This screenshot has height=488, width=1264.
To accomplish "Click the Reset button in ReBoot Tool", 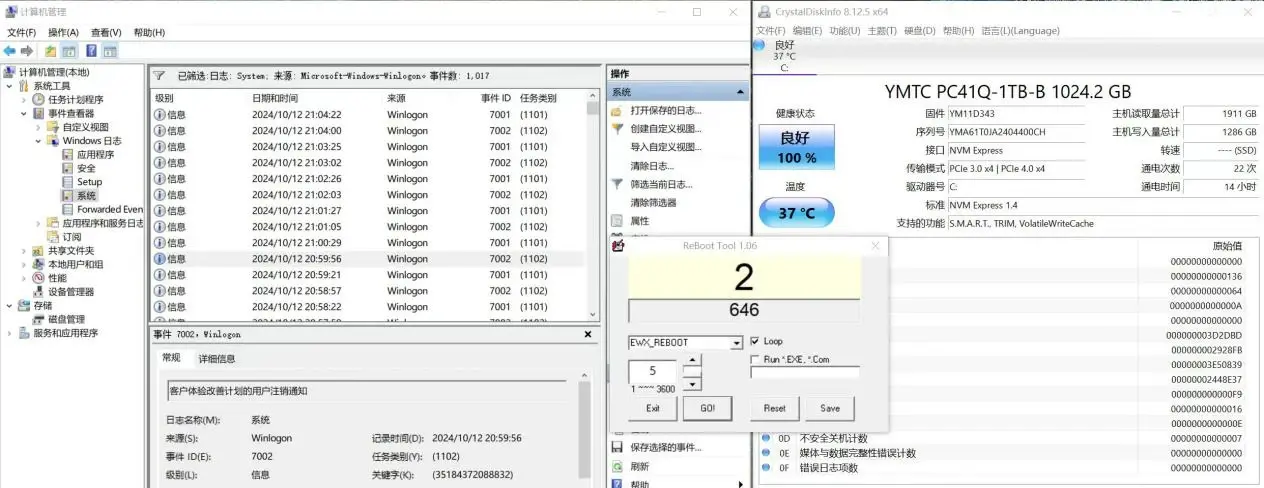I will click(x=774, y=408).
